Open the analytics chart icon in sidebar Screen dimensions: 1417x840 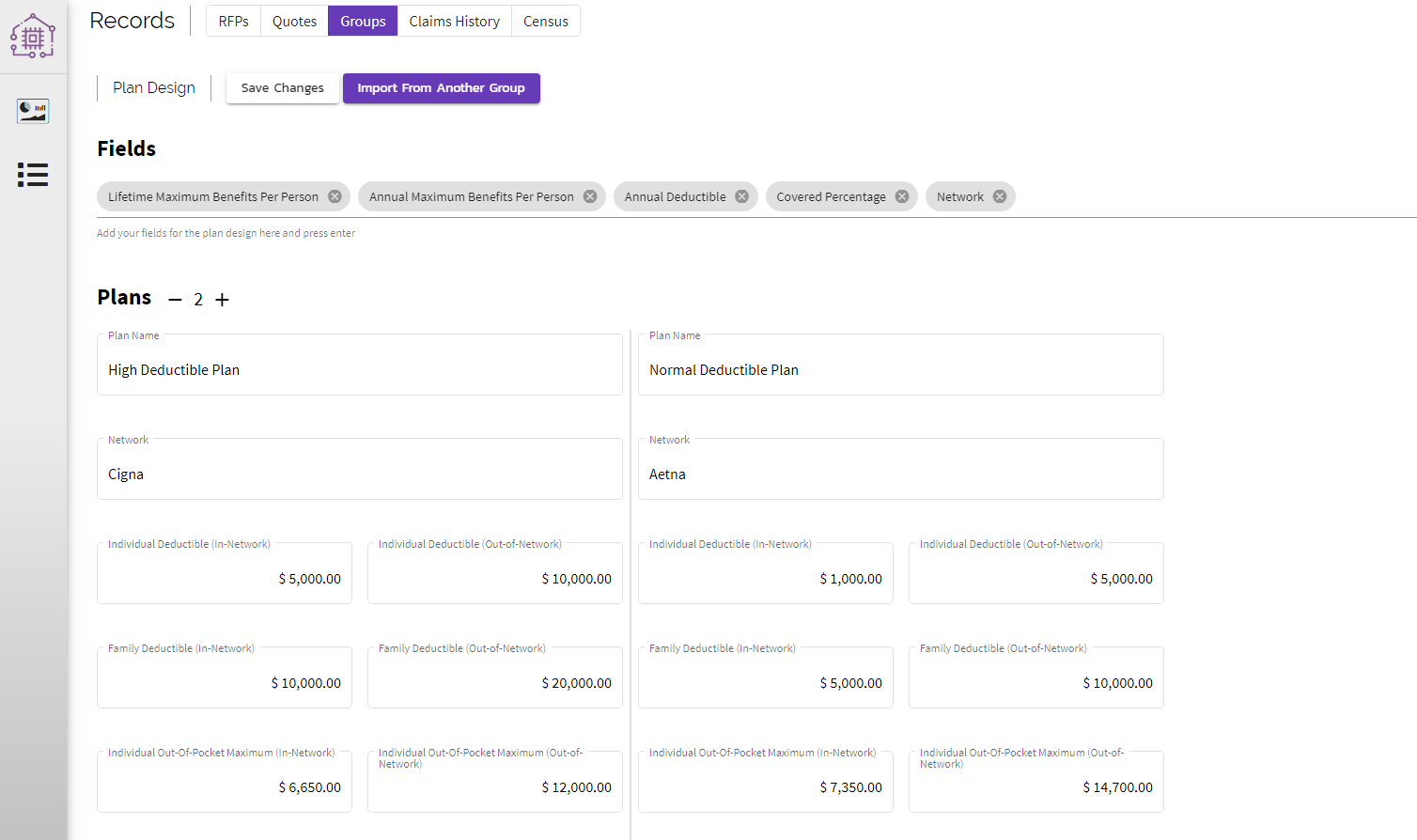point(33,111)
